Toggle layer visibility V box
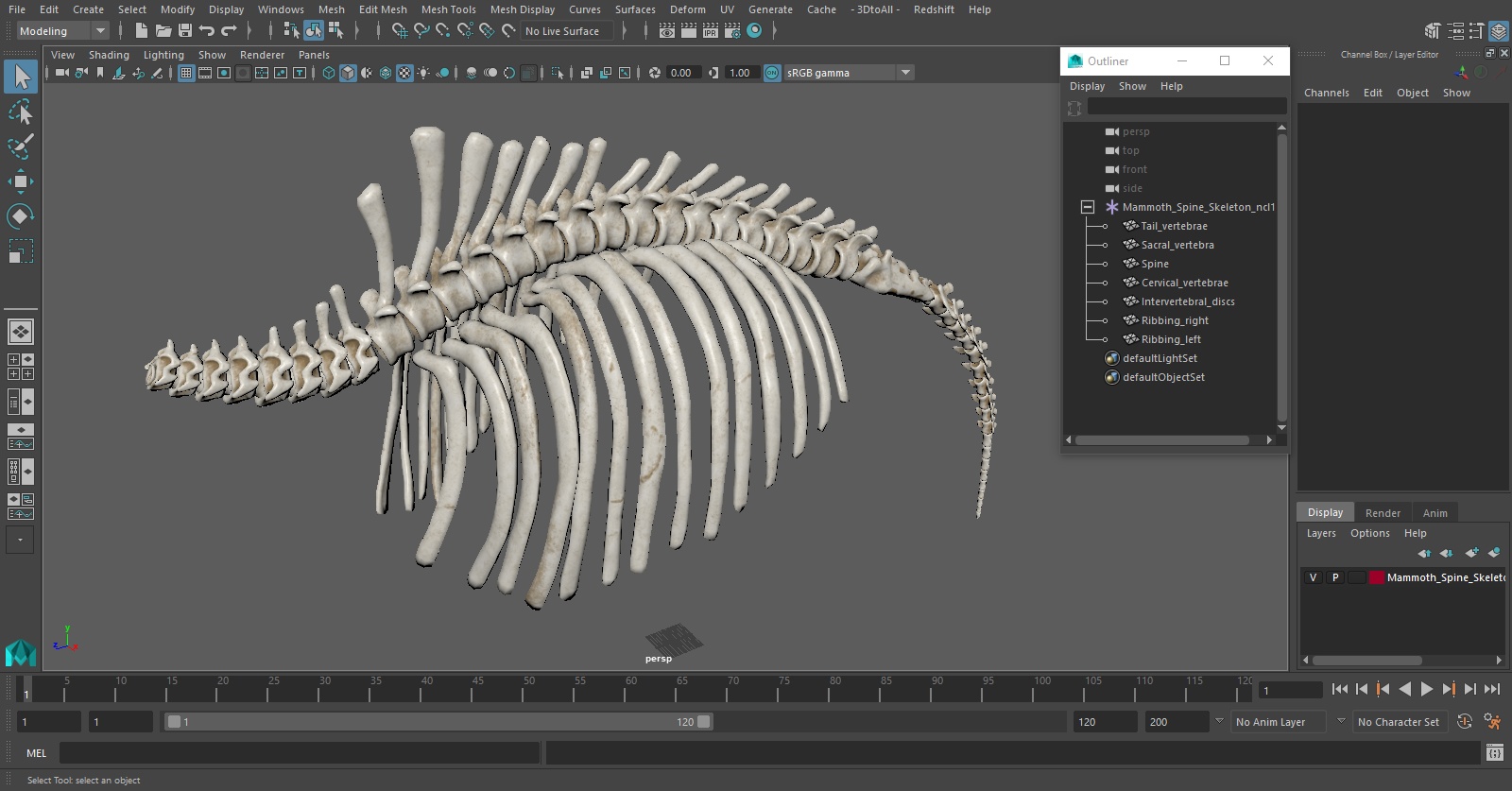The image size is (1512, 791). (1313, 577)
